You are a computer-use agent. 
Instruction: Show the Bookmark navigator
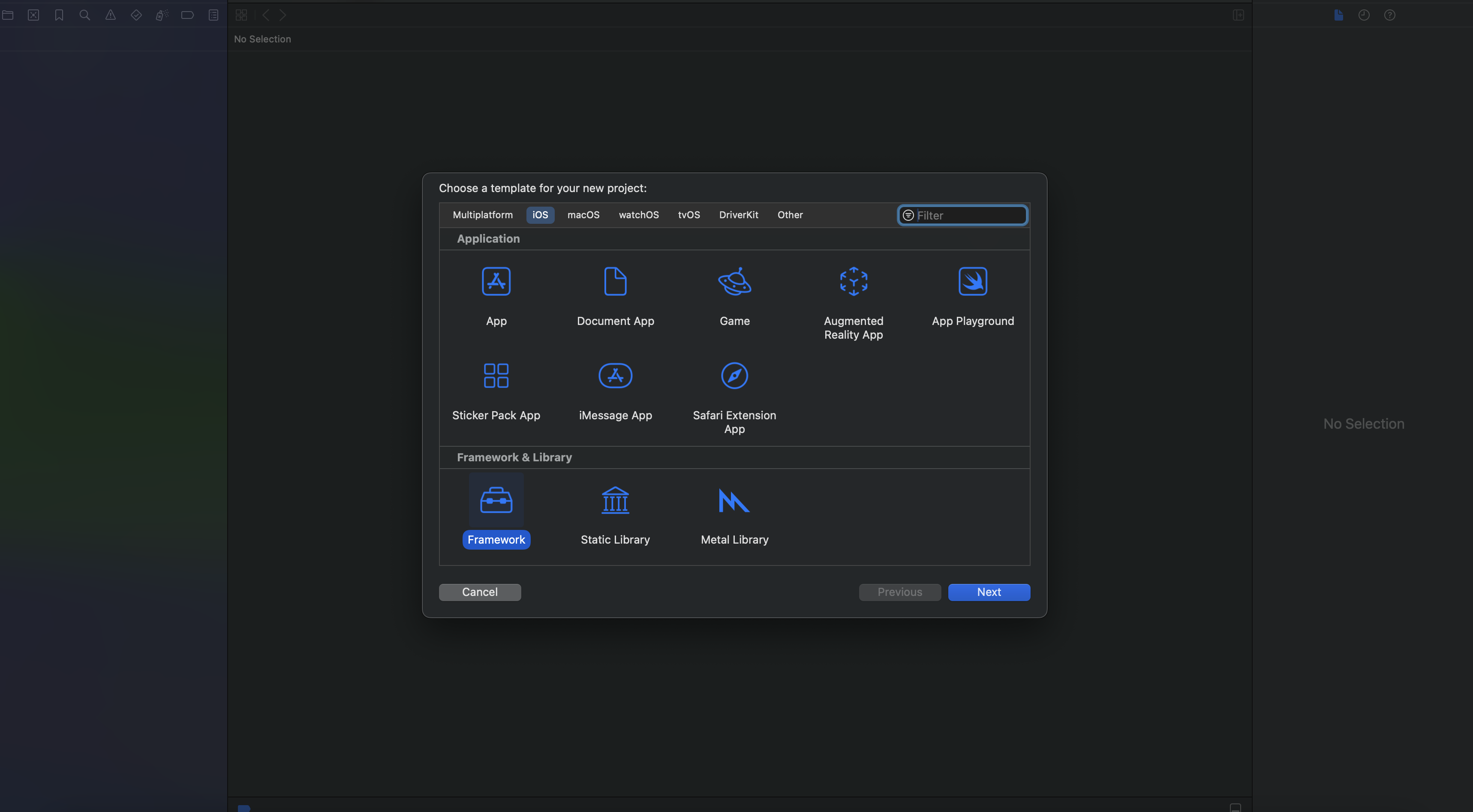click(59, 15)
